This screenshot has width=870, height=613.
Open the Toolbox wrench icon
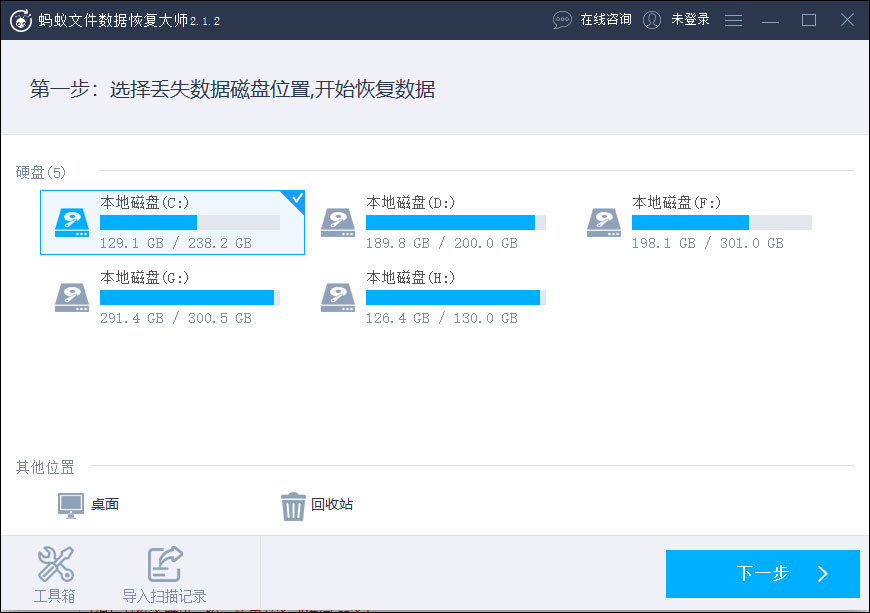pyautogui.click(x=55, y=564)
